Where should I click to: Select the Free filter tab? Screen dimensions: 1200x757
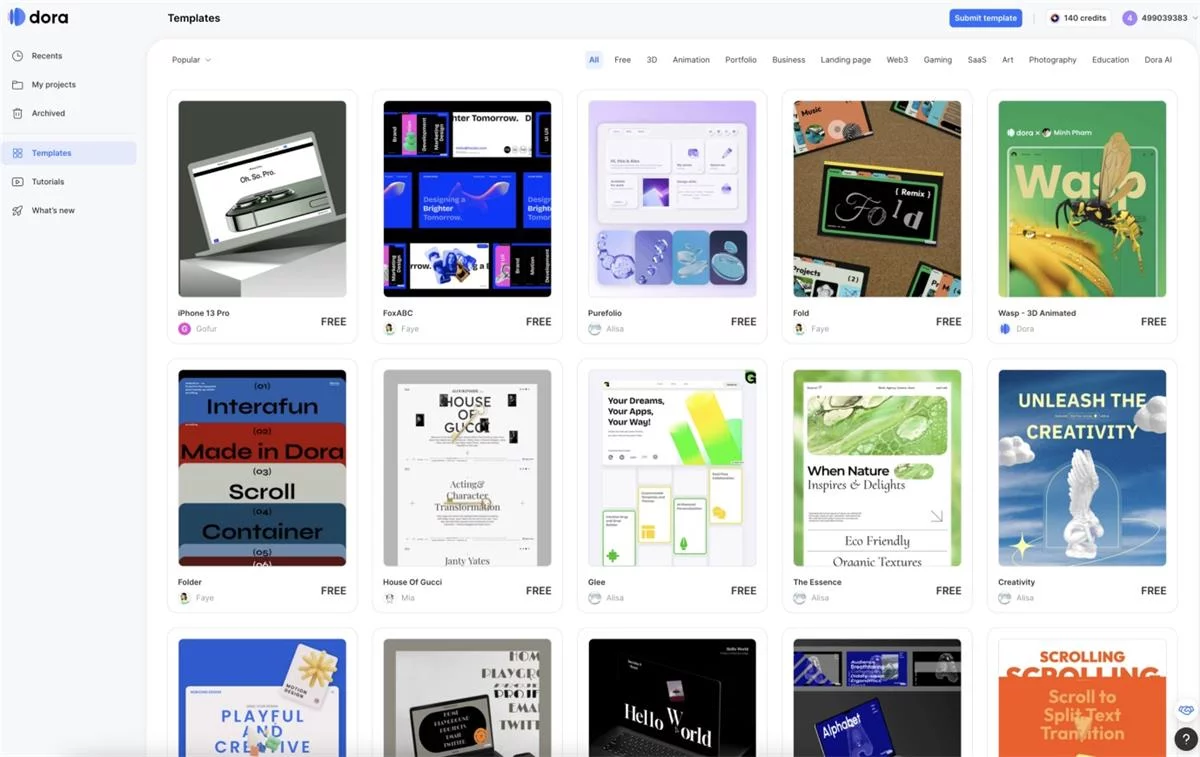(622, 60)
